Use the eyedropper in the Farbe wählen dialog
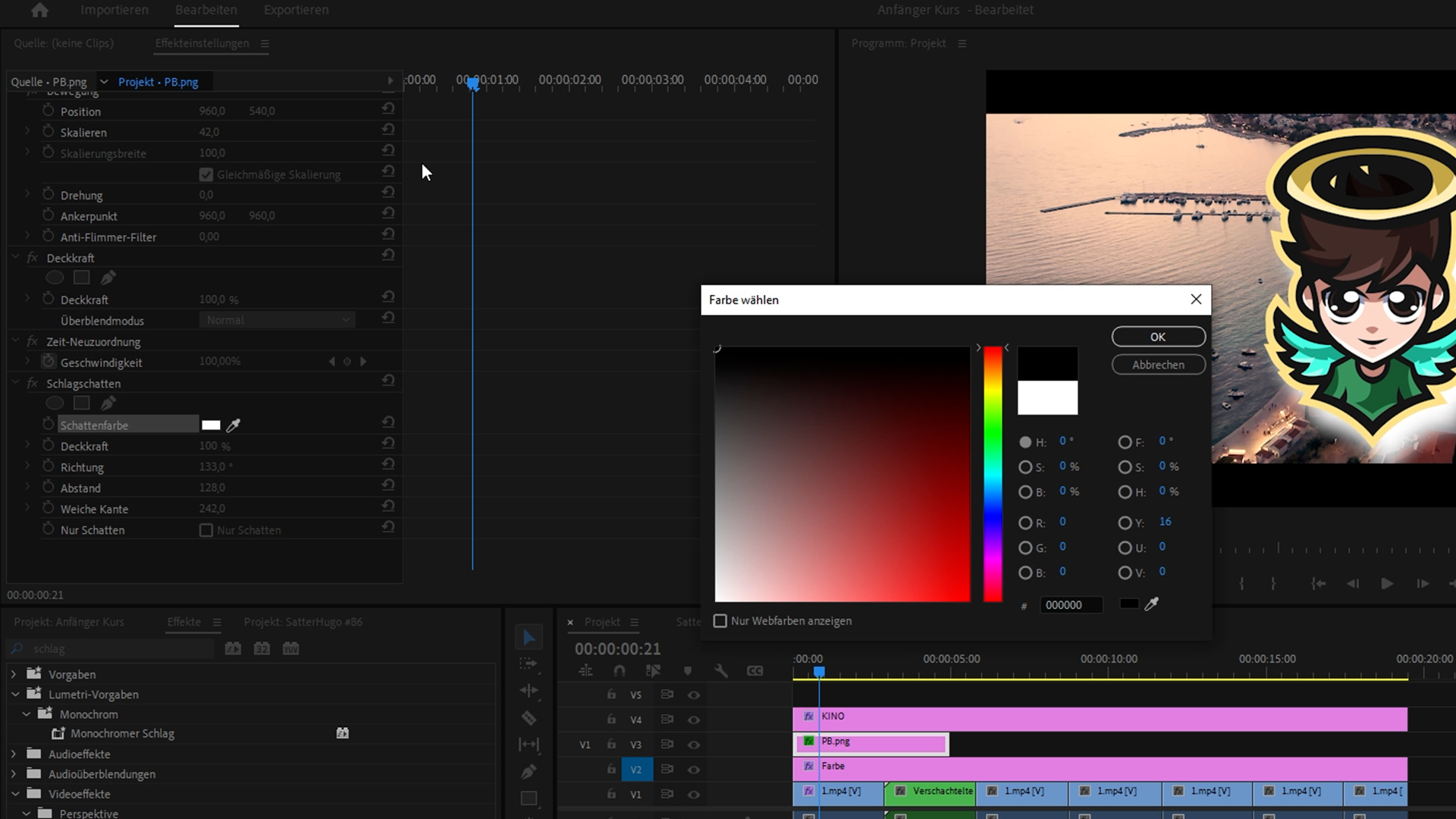 click(1151, 604)
